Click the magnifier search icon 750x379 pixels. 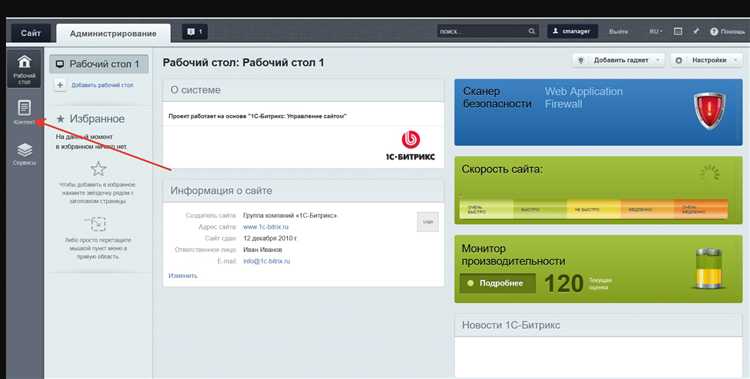pyautogui.click(x=532, y=32)
